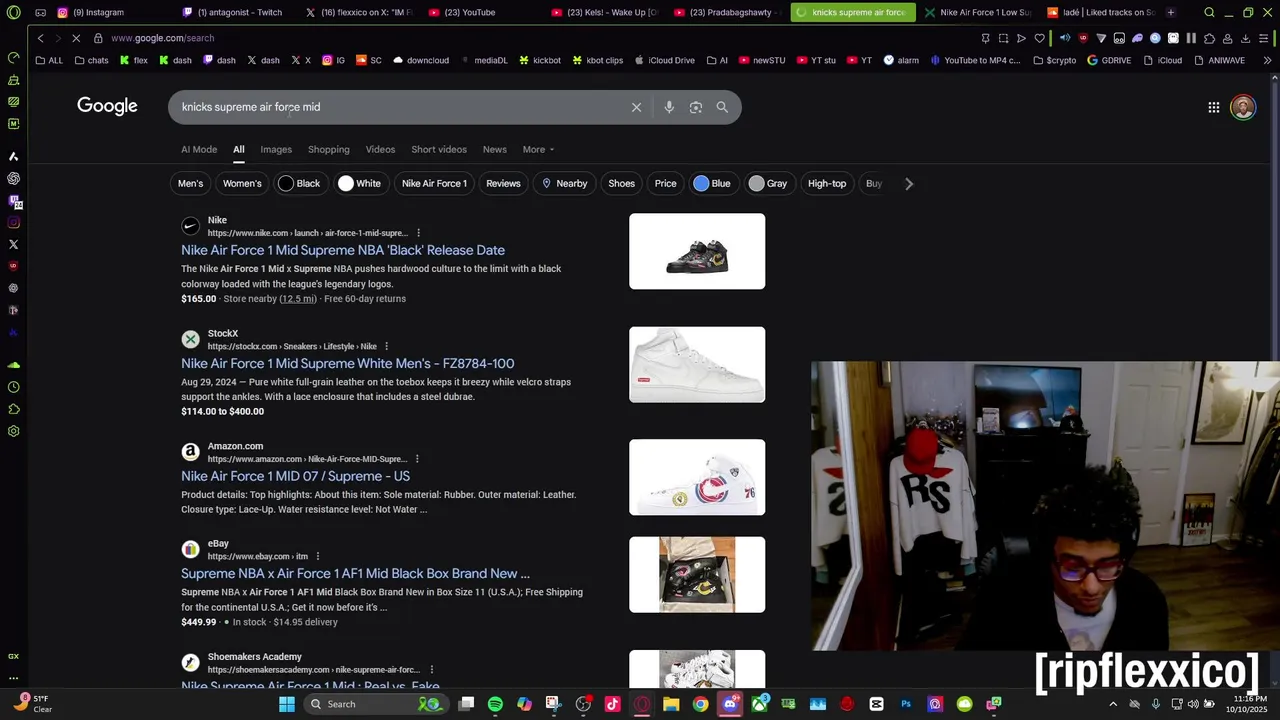Open the $crypto bookmarks folder

click(x=1054, y=60)
